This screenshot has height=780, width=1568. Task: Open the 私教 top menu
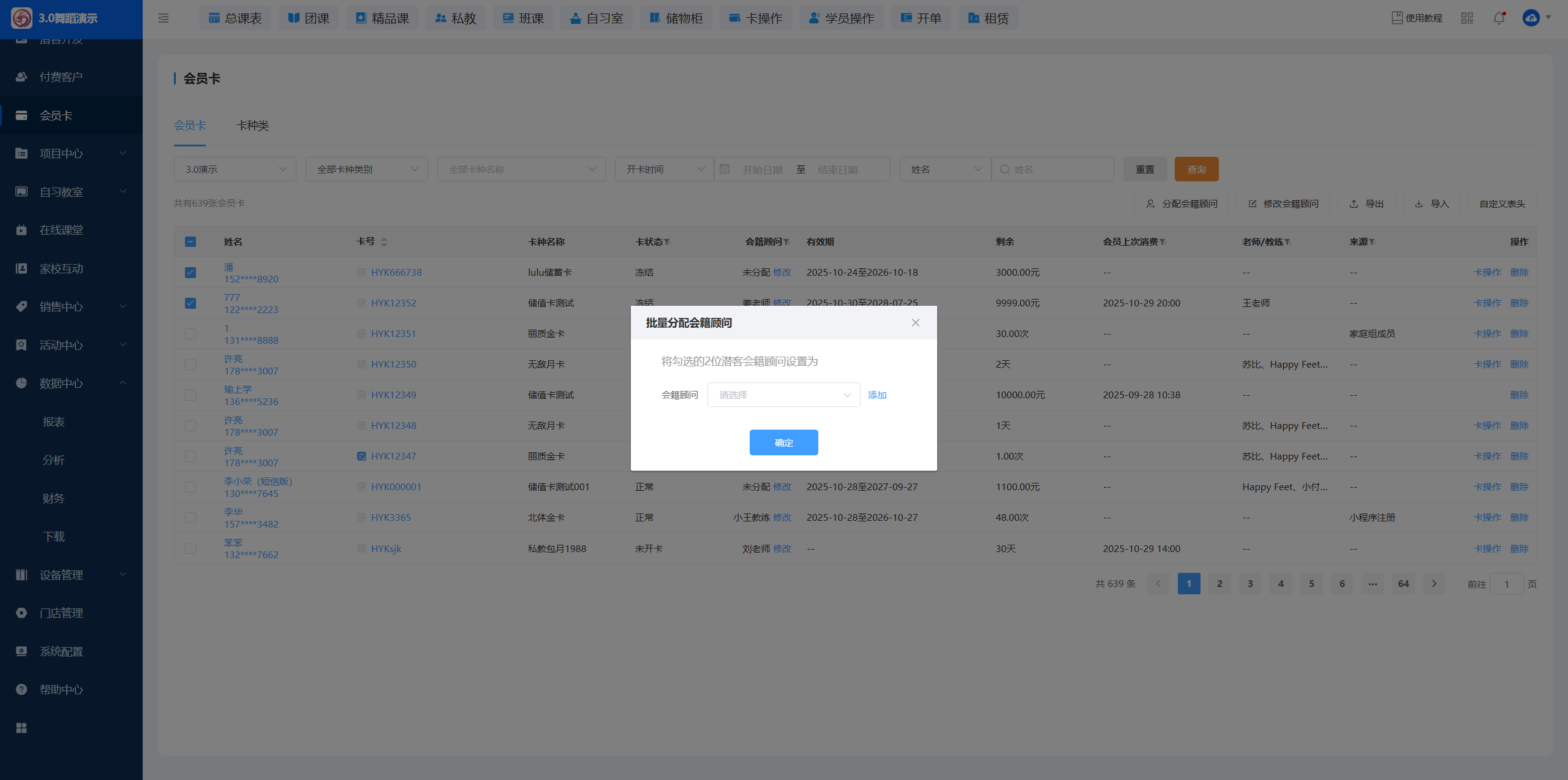tap(455, 18)
